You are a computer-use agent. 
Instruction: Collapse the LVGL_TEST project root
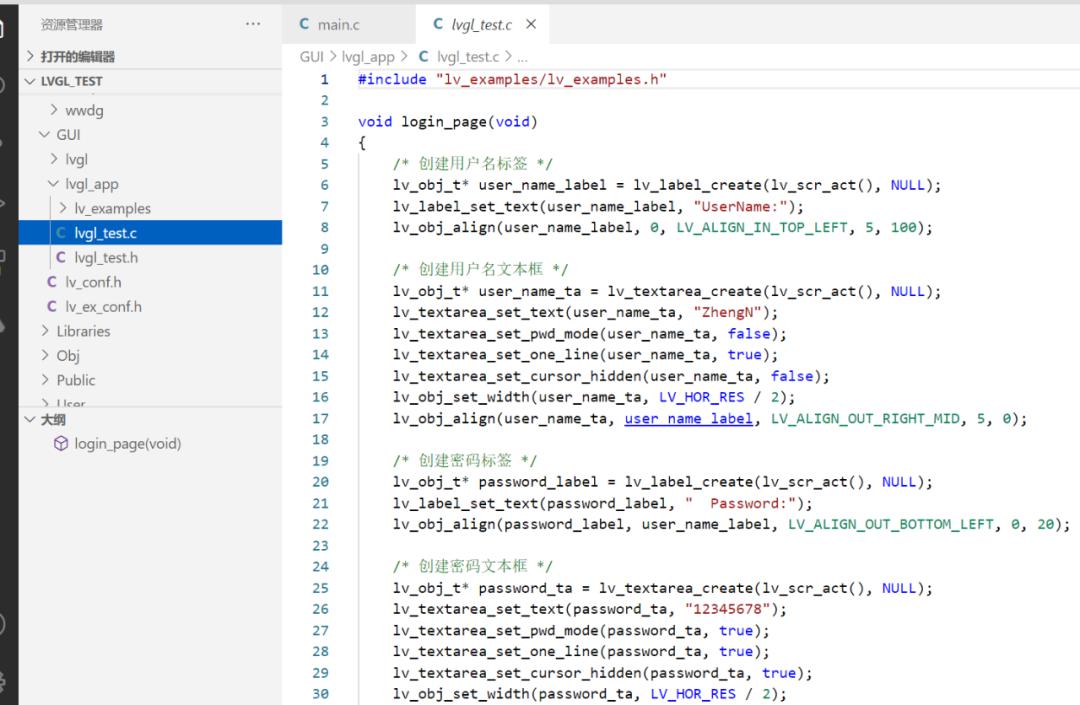30,81
